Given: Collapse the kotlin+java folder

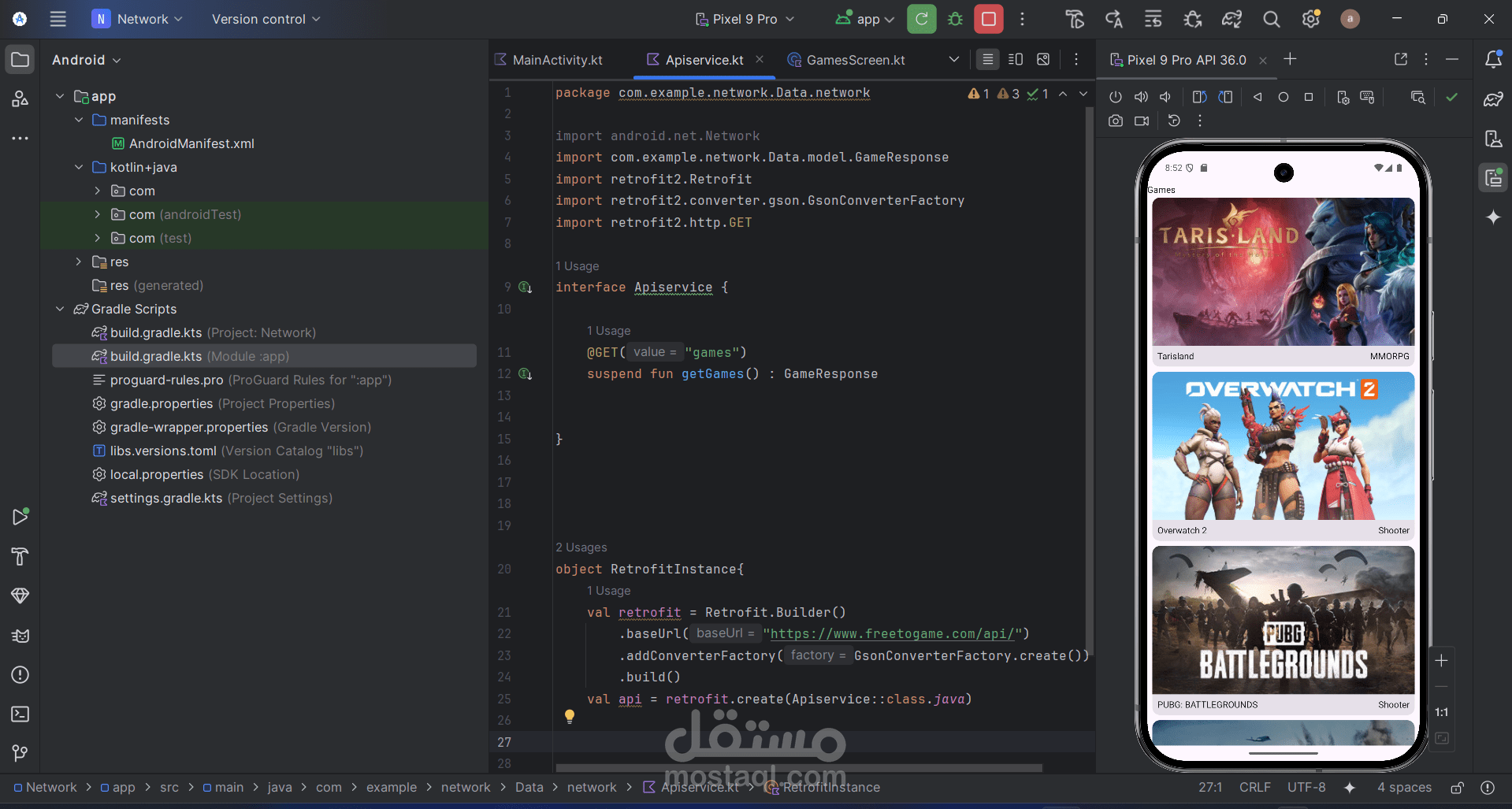Looking at the screenshot, I should click(x=79, y=167).
